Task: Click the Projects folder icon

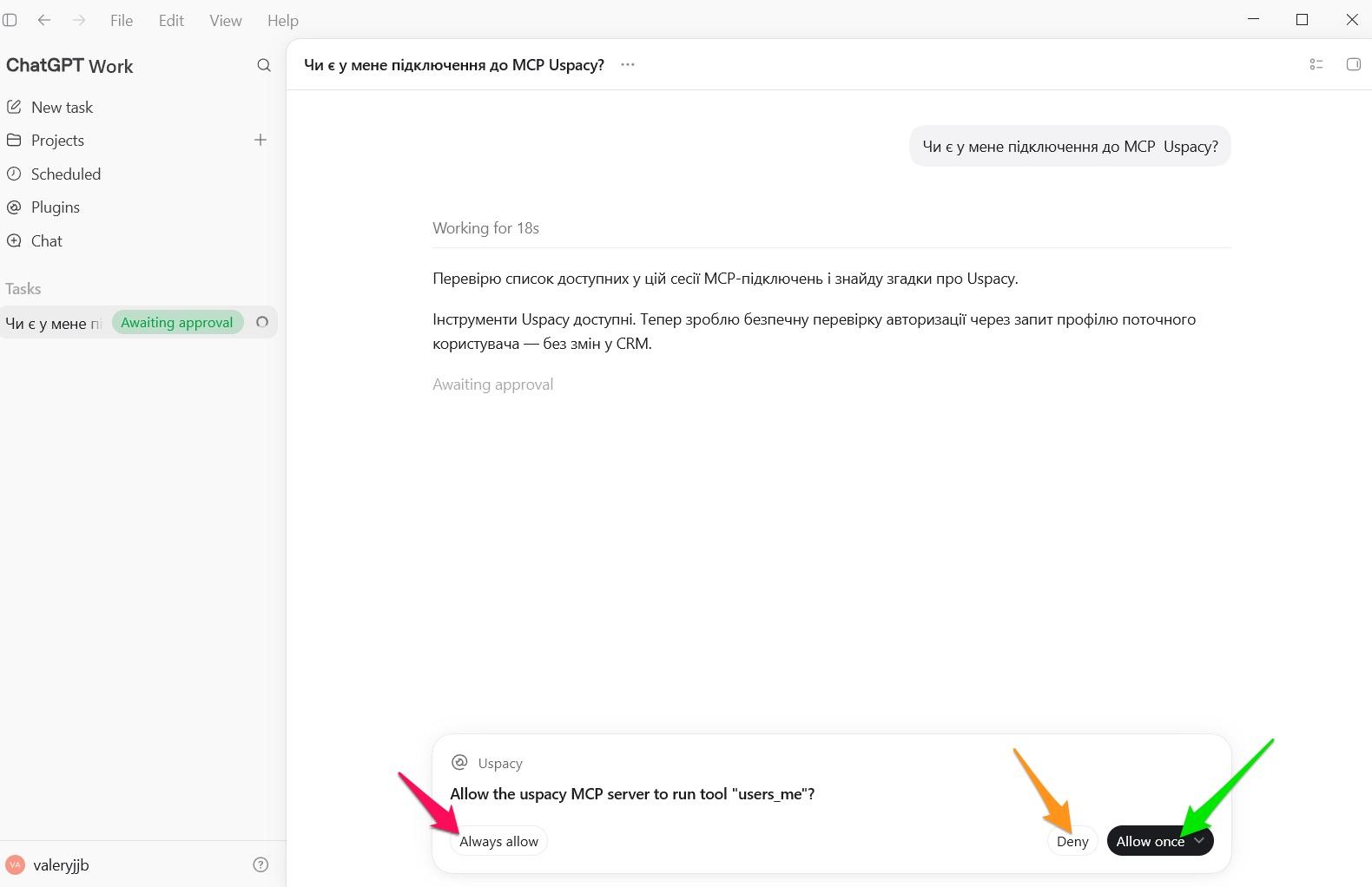Action: (14, 140)
